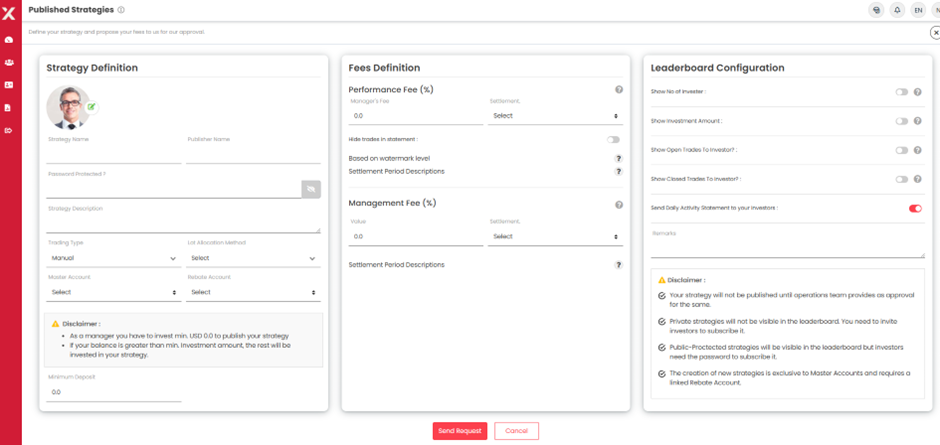
Task: Click the Cancel button
Action: pyautogui.click(x=516, y=431)
